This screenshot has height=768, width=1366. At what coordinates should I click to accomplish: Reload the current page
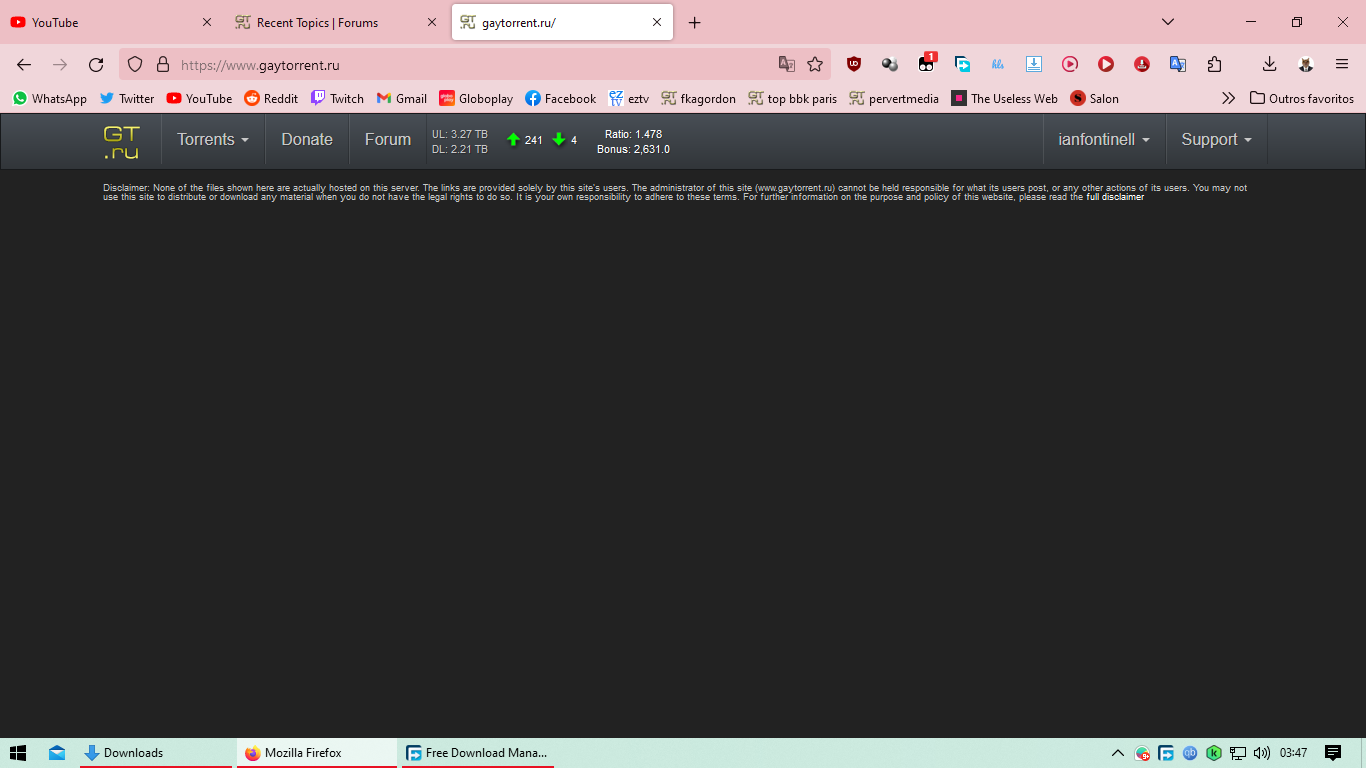point(96,64)
